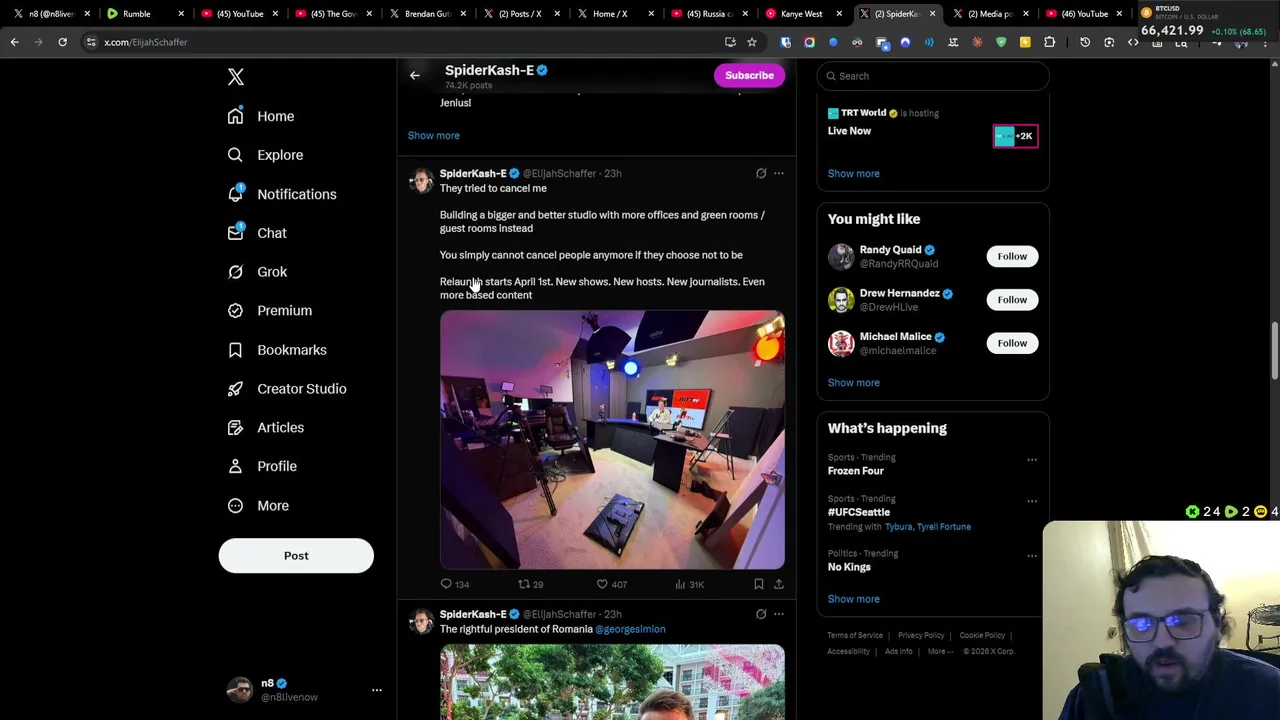Show more under You might like

(853, 382)
